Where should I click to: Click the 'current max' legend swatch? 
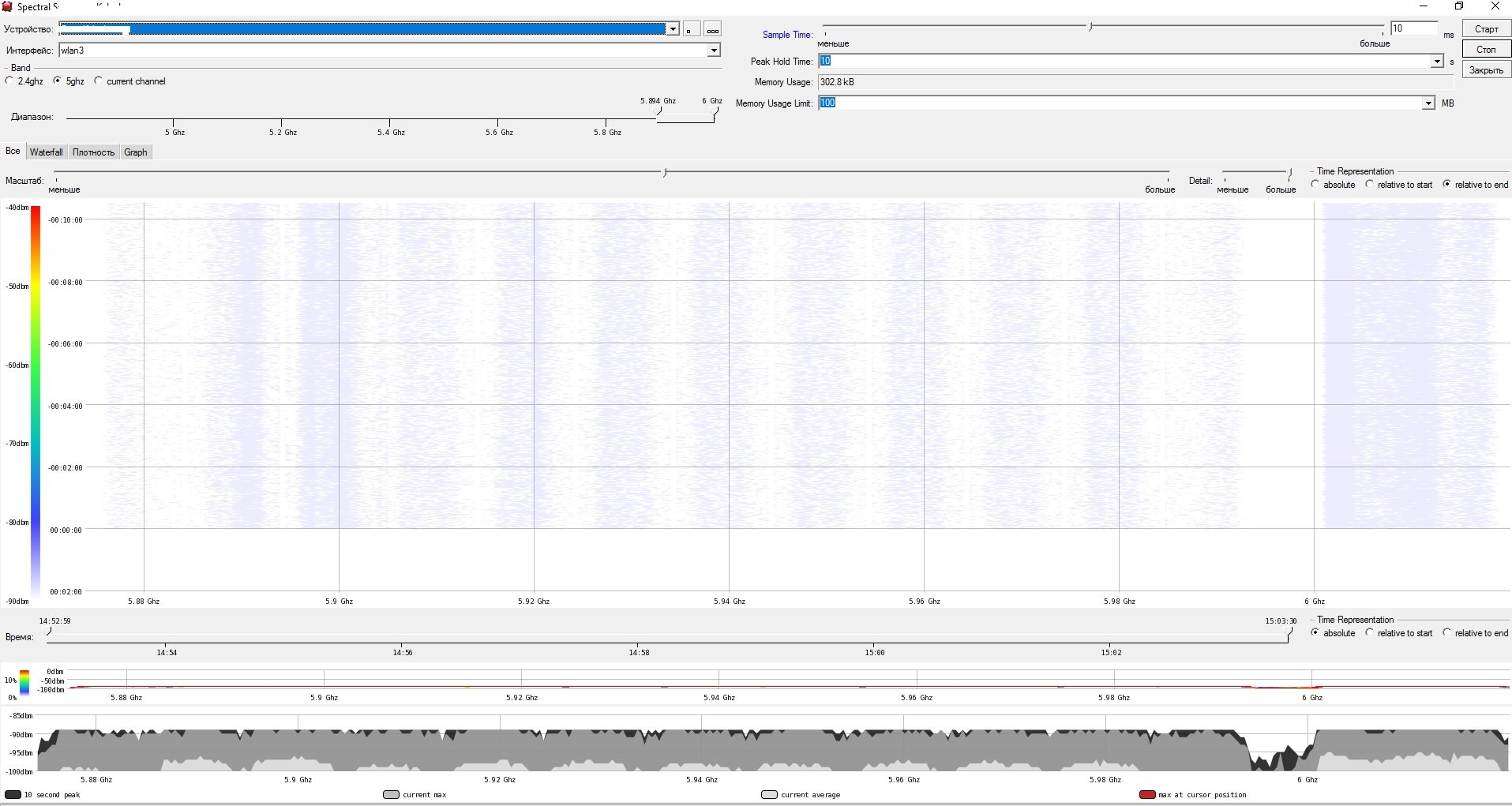391,795
